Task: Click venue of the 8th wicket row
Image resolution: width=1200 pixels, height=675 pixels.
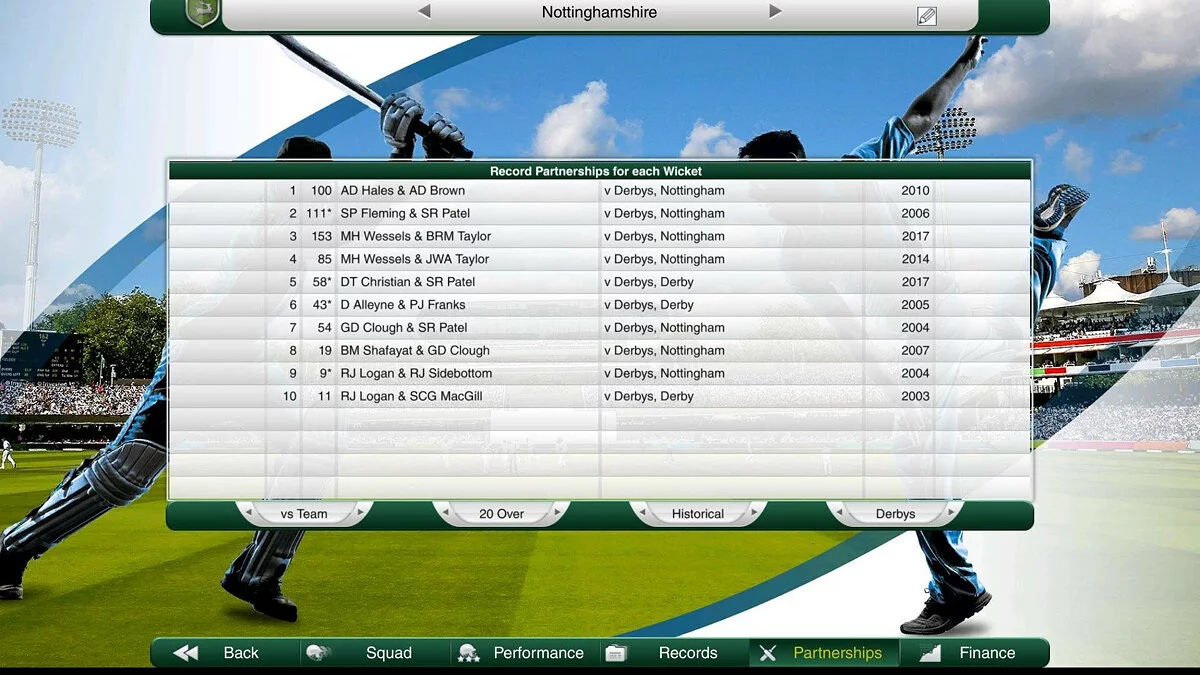Action: click(x=664, y=351)
